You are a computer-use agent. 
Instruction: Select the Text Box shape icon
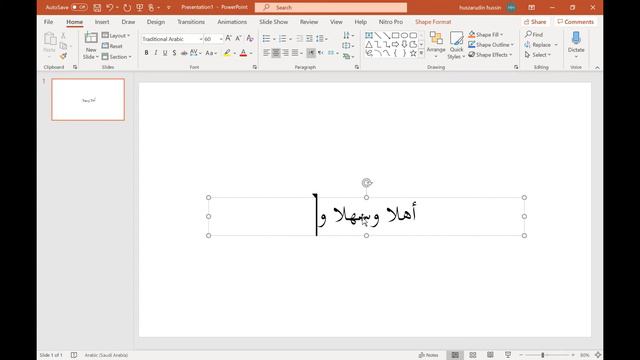point(369,36)
